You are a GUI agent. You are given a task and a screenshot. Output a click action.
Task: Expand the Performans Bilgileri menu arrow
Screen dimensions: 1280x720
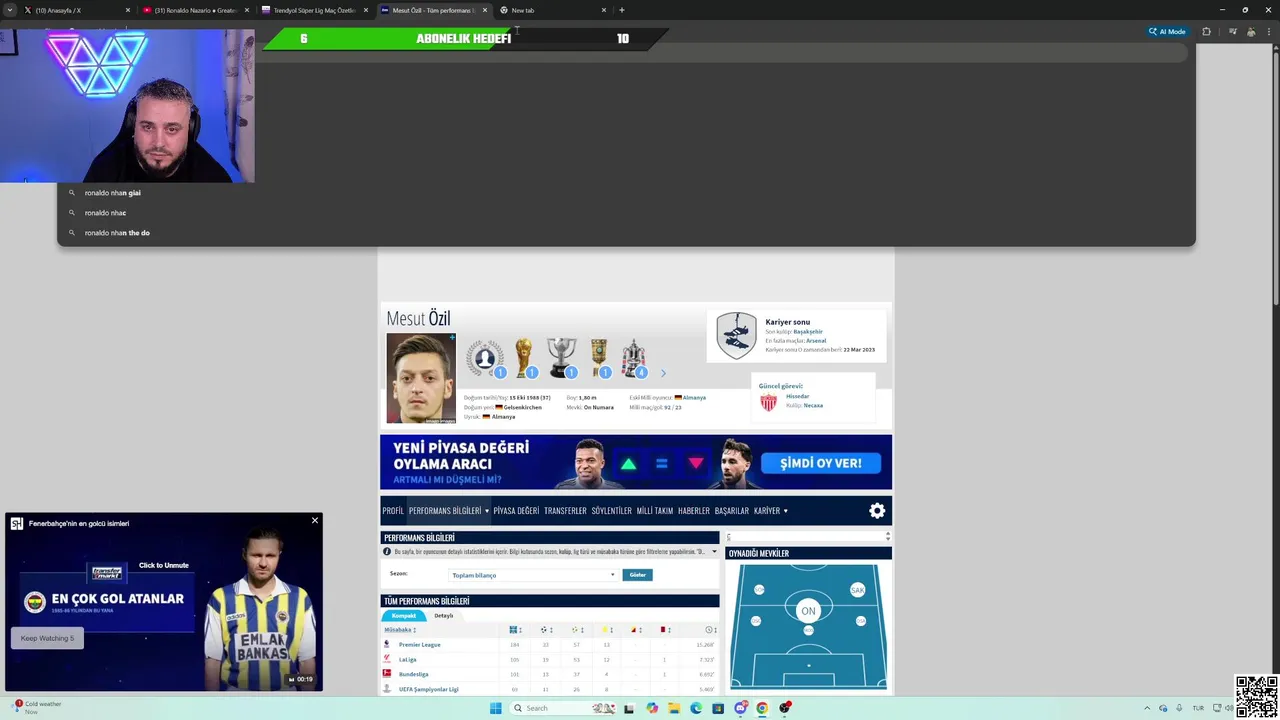pos(487,511)
